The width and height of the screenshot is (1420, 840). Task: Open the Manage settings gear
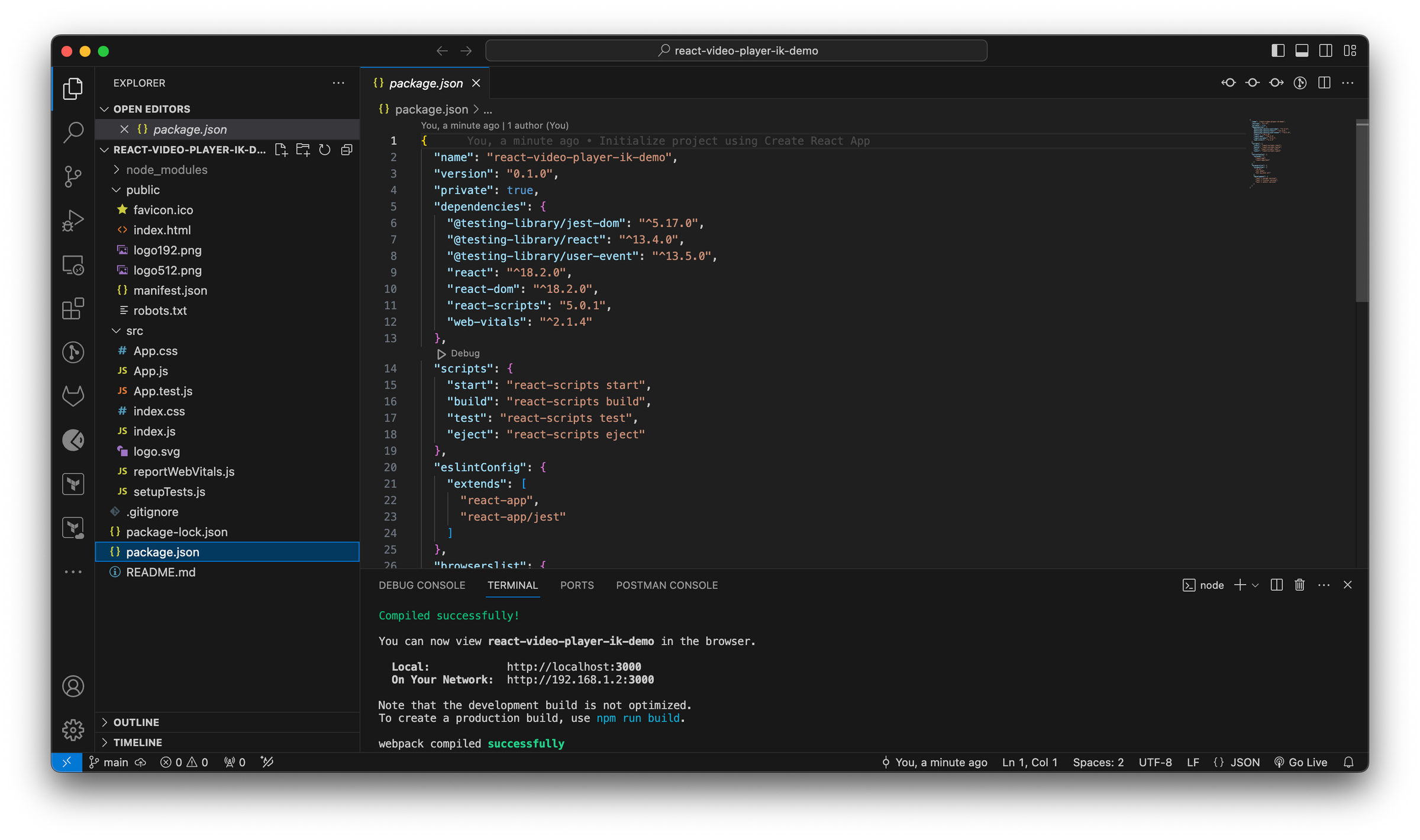73,730
